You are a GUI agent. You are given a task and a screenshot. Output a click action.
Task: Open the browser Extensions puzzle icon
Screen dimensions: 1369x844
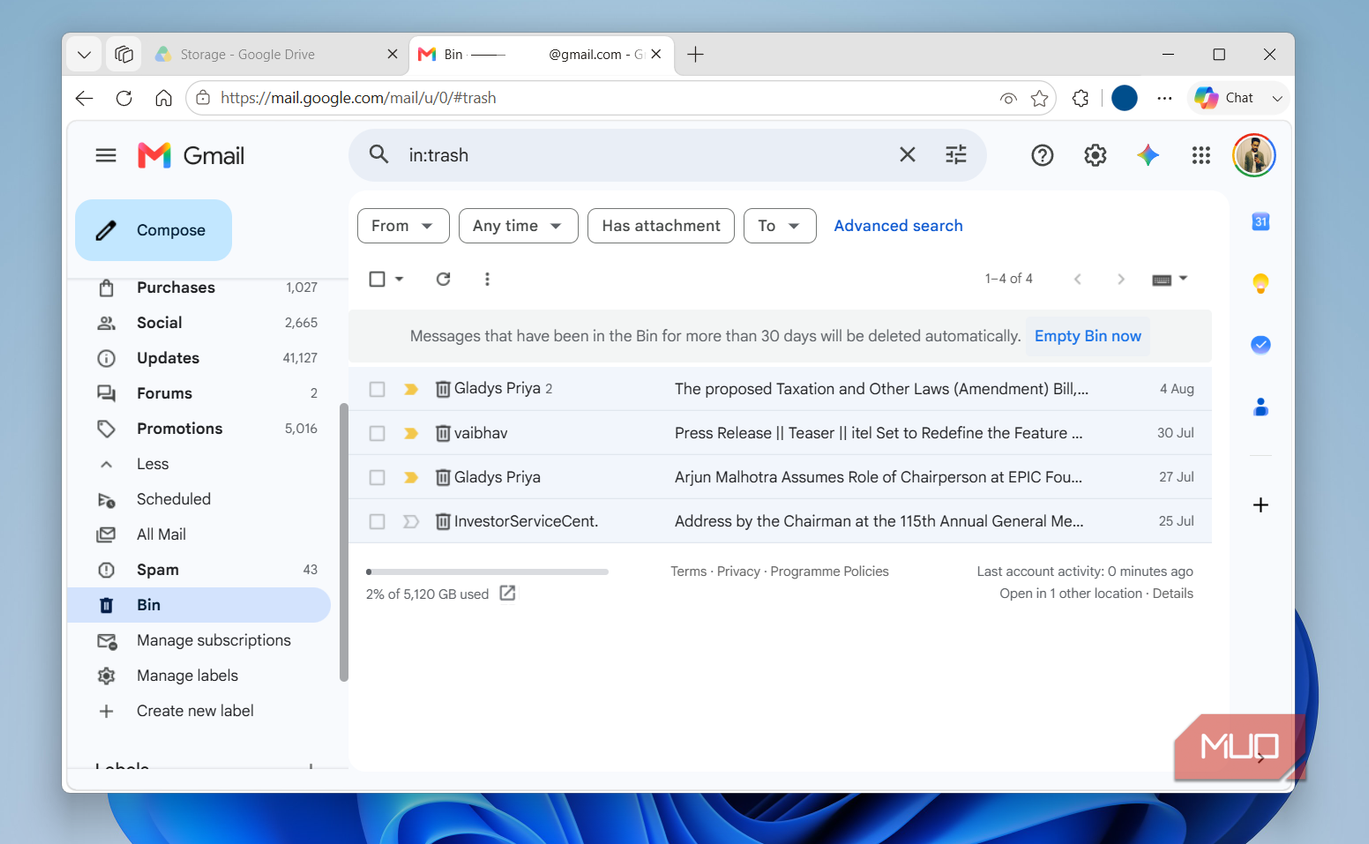pyautogui.click(x=1080, y=98)
